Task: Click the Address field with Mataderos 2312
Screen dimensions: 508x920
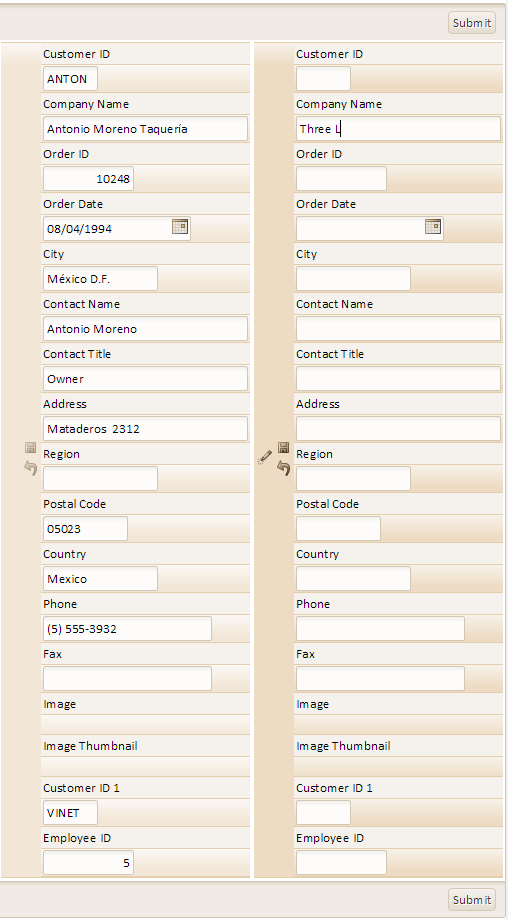Action: pyautogui.click(x=145, y=429)
